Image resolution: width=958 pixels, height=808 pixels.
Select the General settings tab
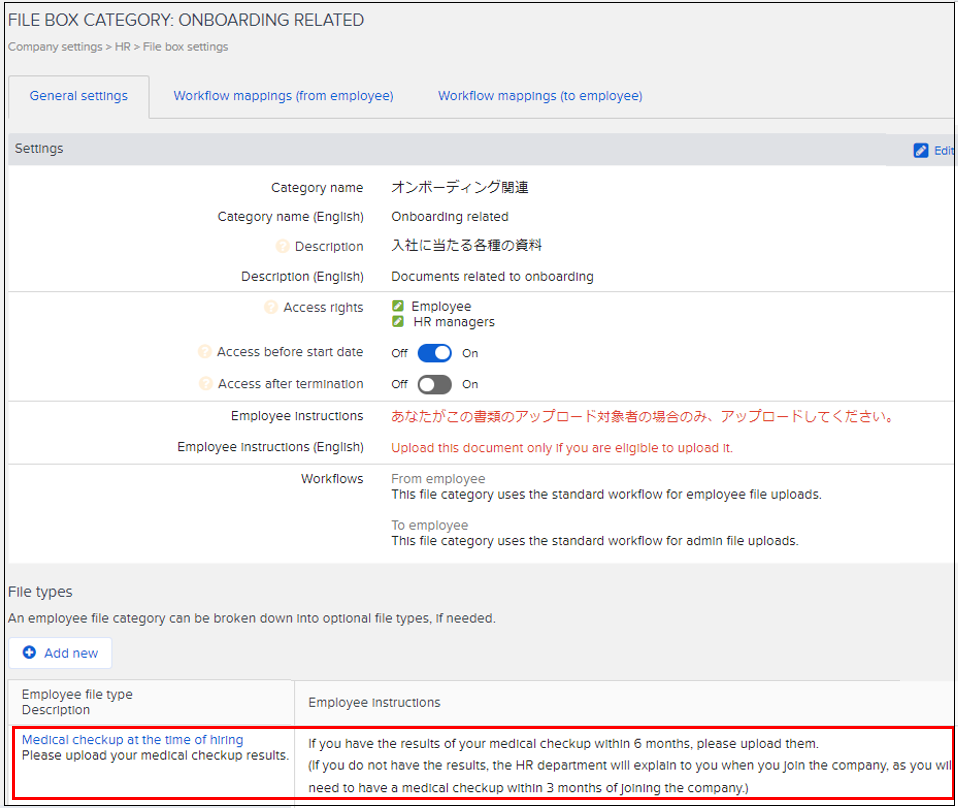78,96
